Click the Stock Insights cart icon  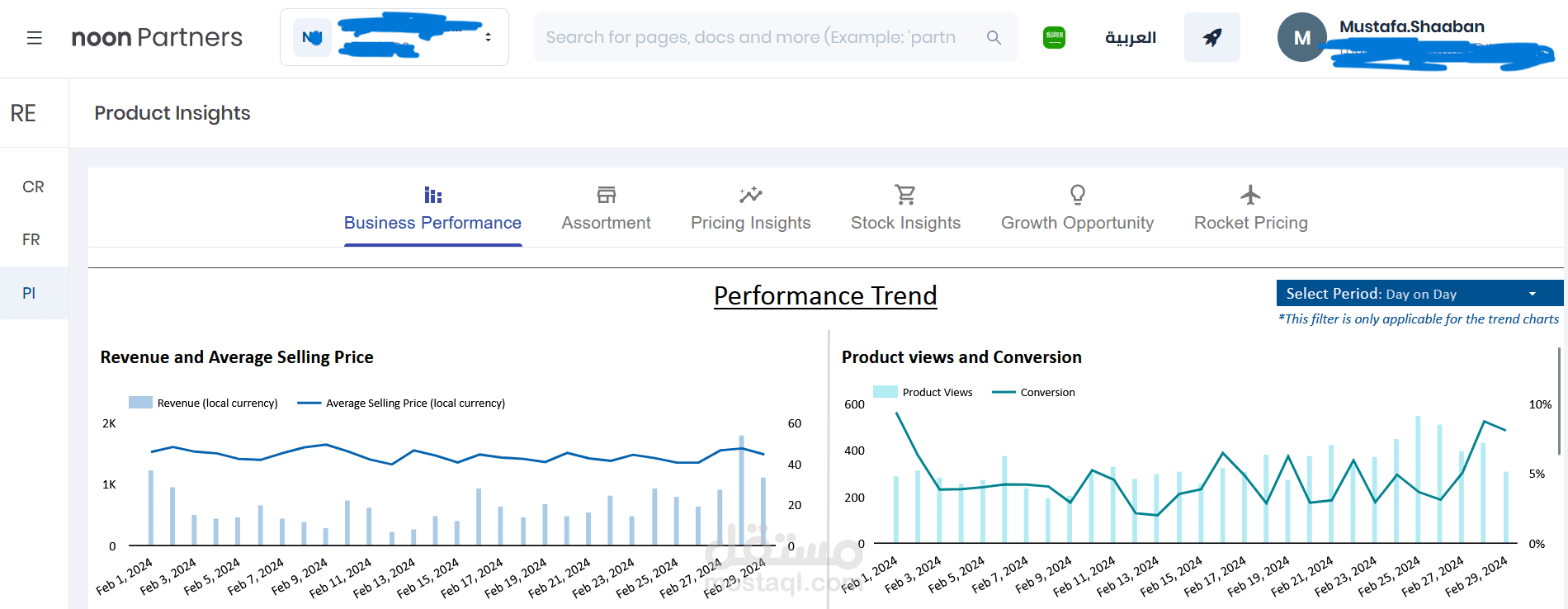[x=905, y=195]
